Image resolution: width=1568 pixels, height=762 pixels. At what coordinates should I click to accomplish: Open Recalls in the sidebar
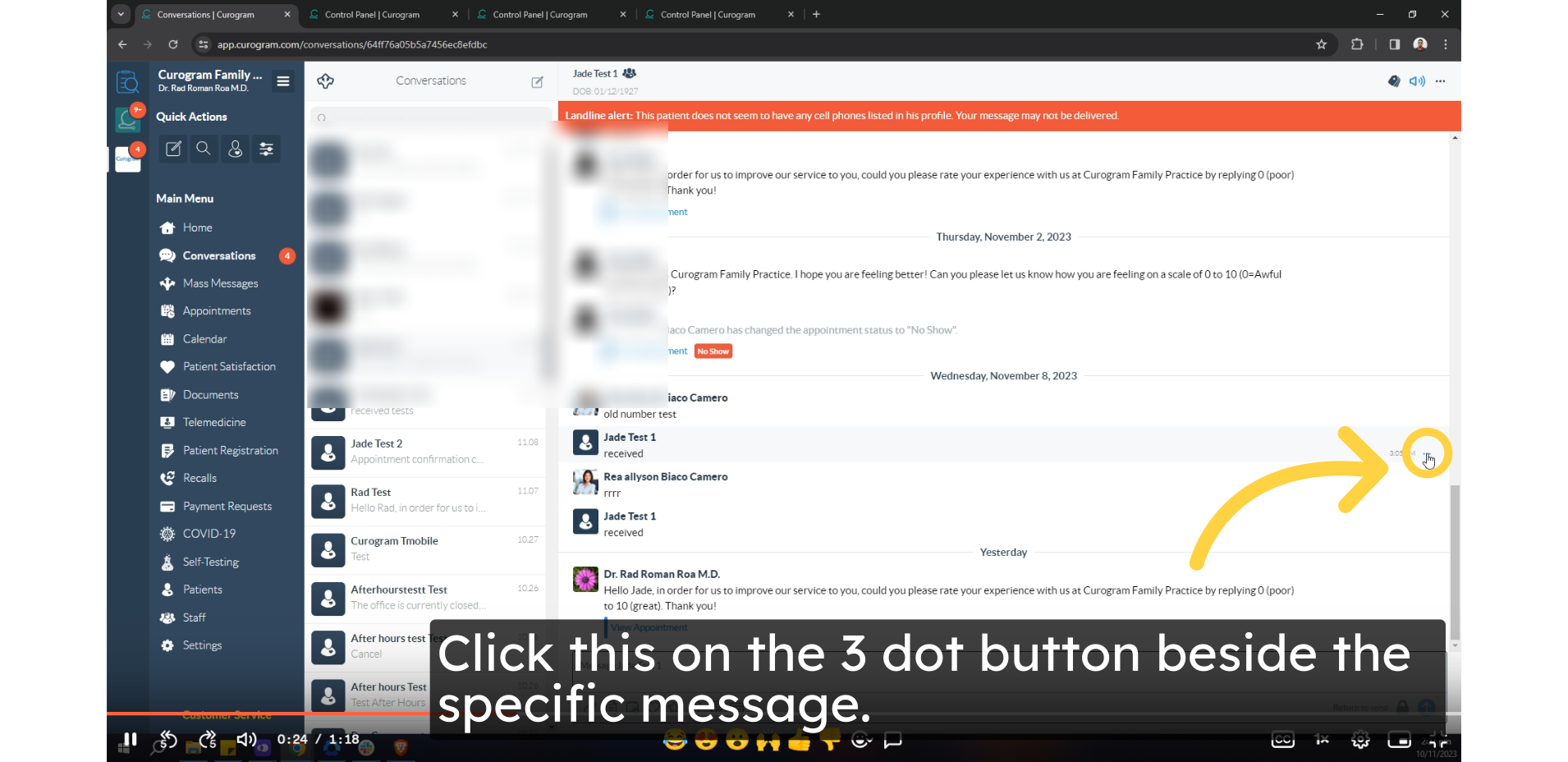[x=199, y=478]
